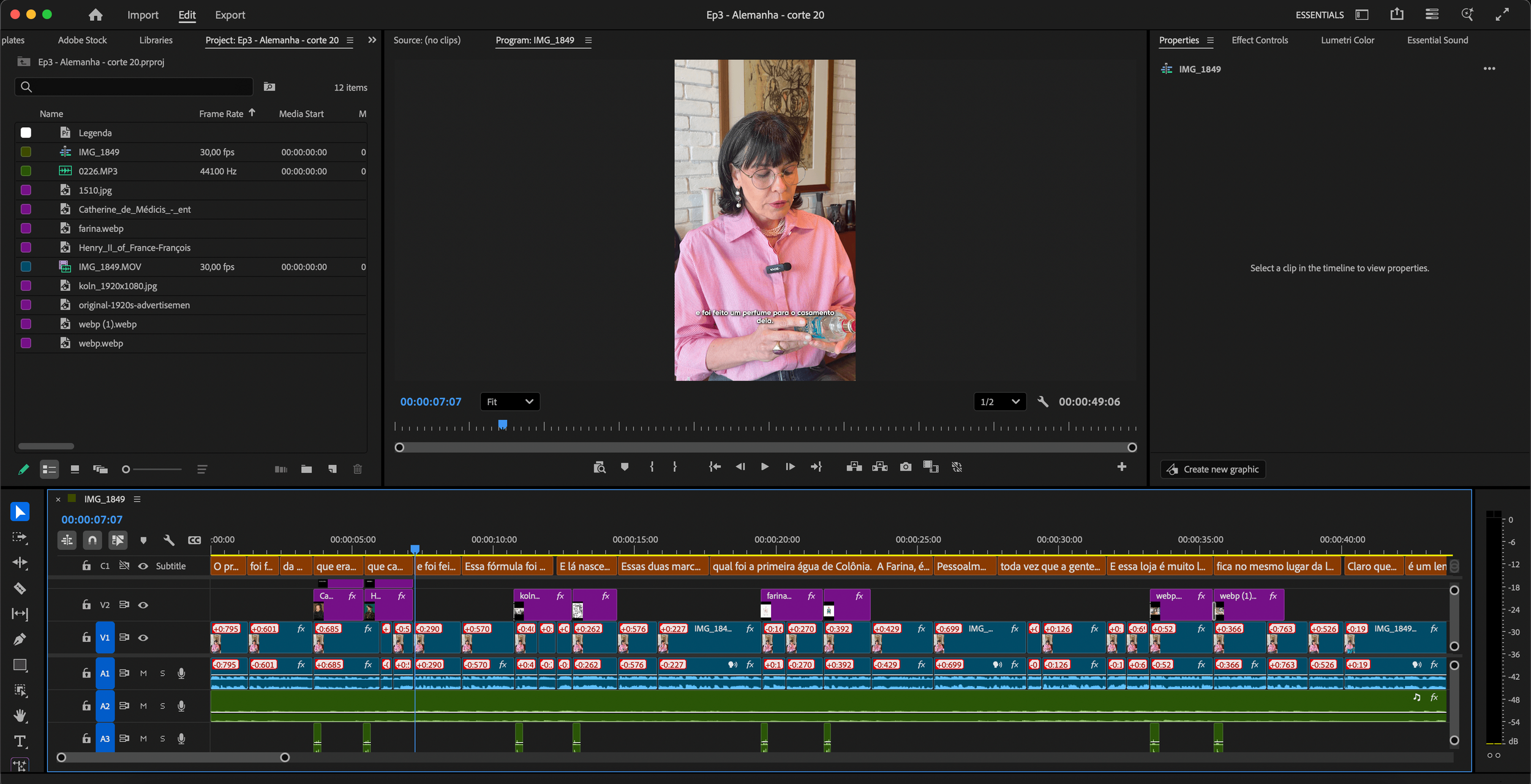Select the Type tool

[20, 741]
